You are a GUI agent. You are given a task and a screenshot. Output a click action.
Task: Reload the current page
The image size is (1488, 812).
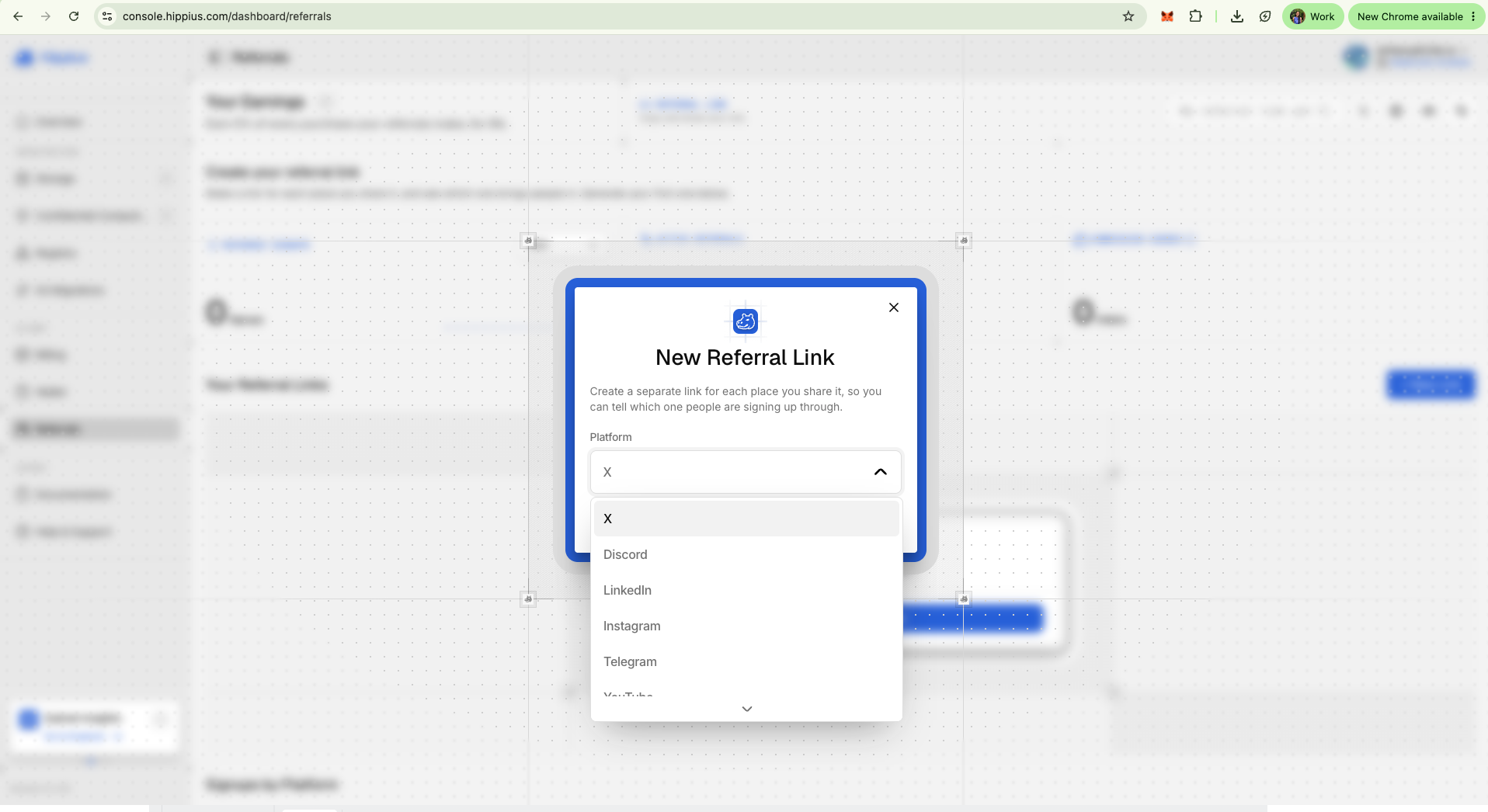(x=74, y=16)
